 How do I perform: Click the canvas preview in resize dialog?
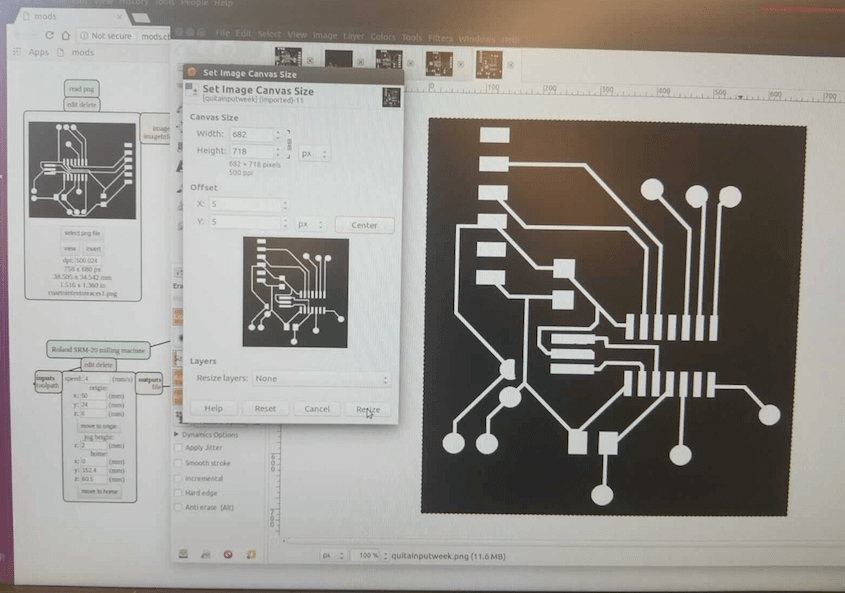pyautogui.click(x=295, y=292)
